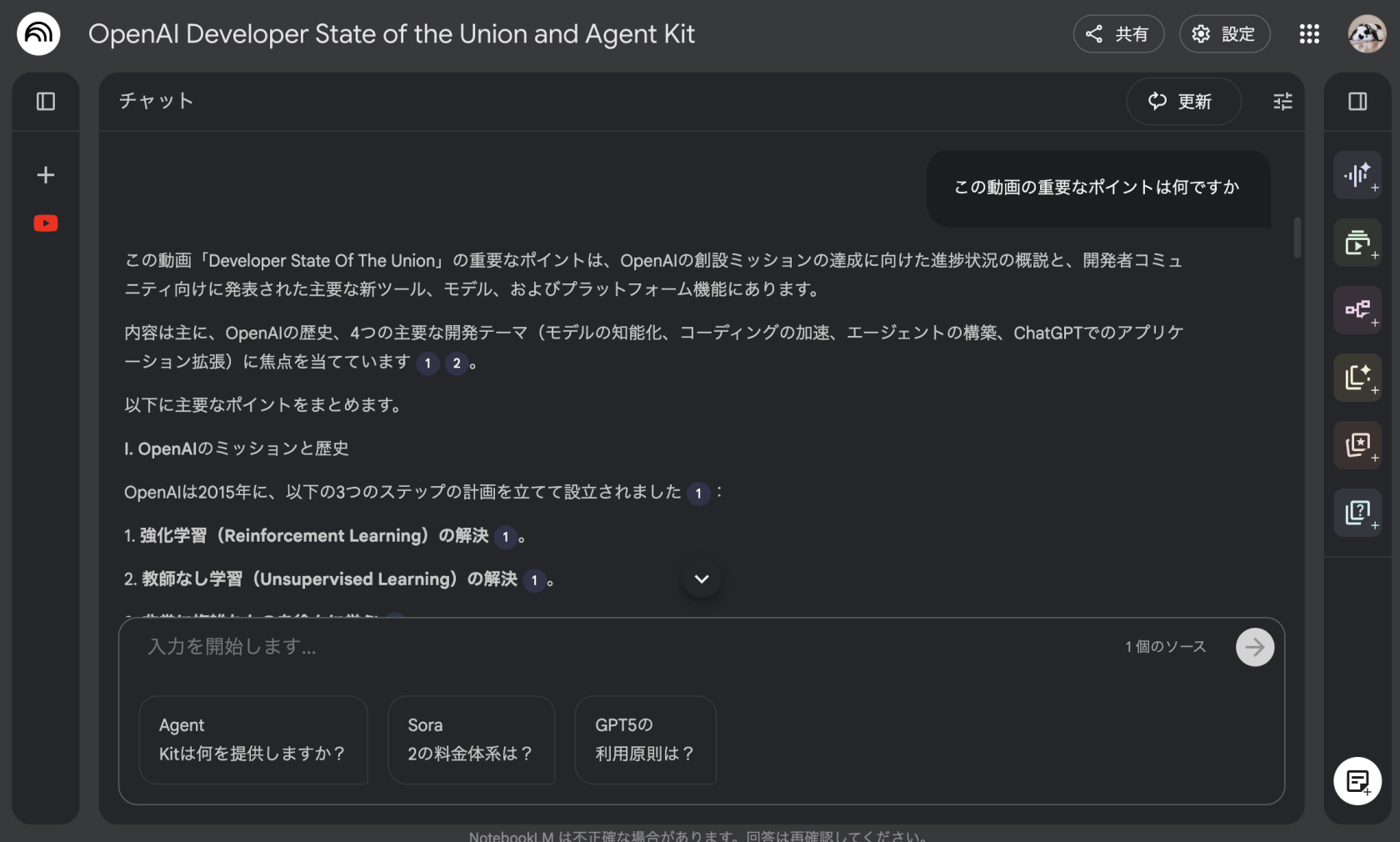This screenshot has width=1400, height=842.
Task: Toggle the right Studio panel
Action: [x=1357, y=102]
